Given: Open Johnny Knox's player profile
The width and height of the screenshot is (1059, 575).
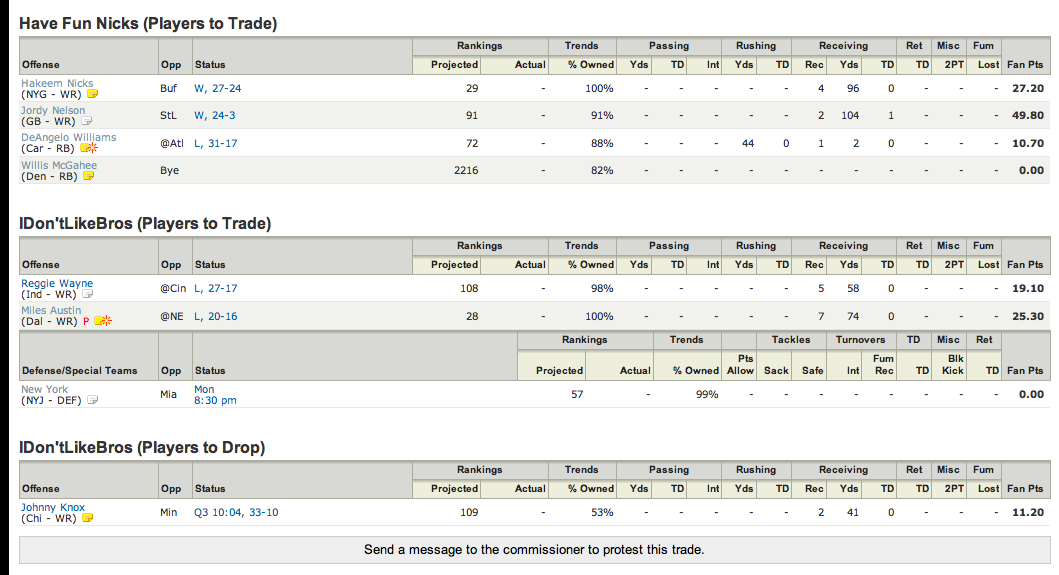Looking at the screenshot, I should 53,507.
